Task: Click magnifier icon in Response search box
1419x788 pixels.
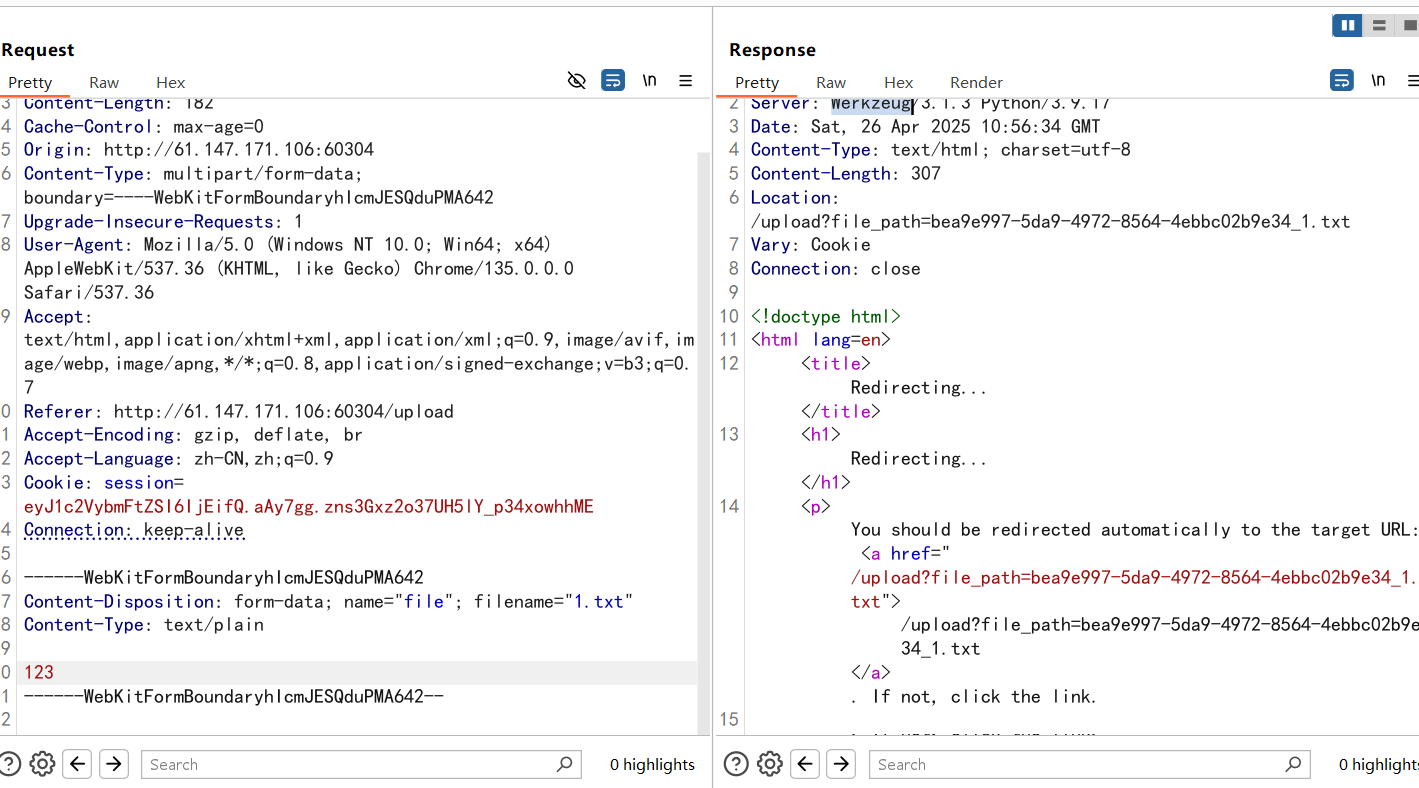Action: (x=1293, y=764)
